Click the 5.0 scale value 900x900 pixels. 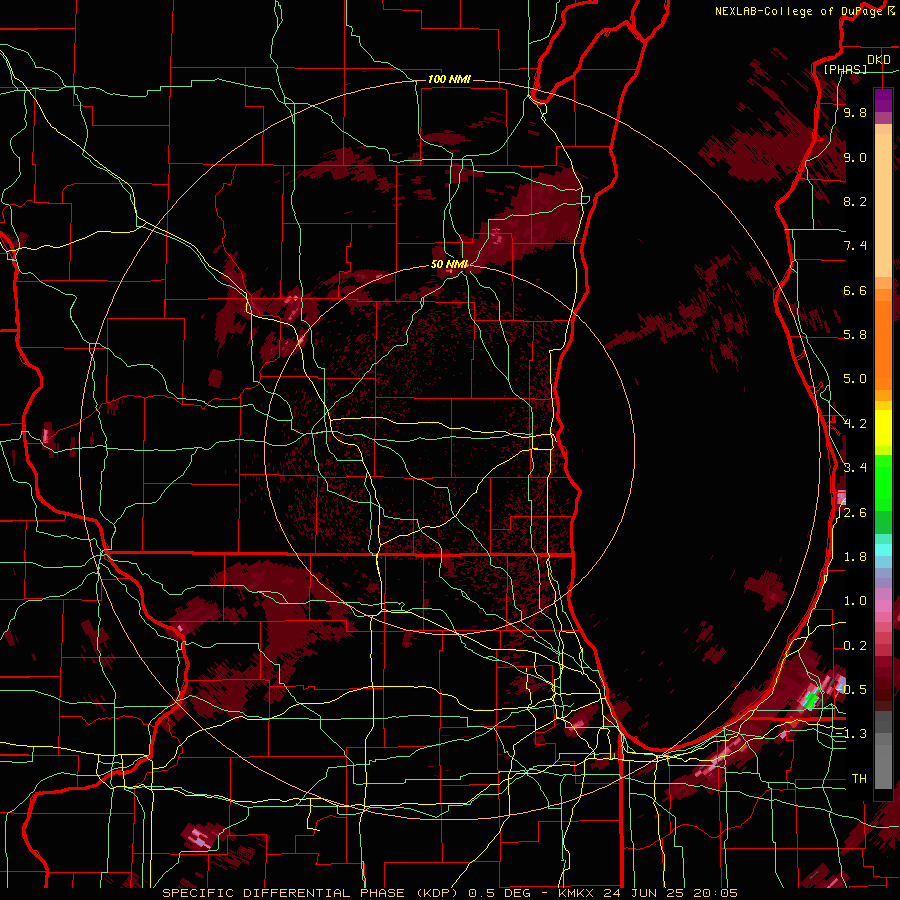(x=855, y=379)
